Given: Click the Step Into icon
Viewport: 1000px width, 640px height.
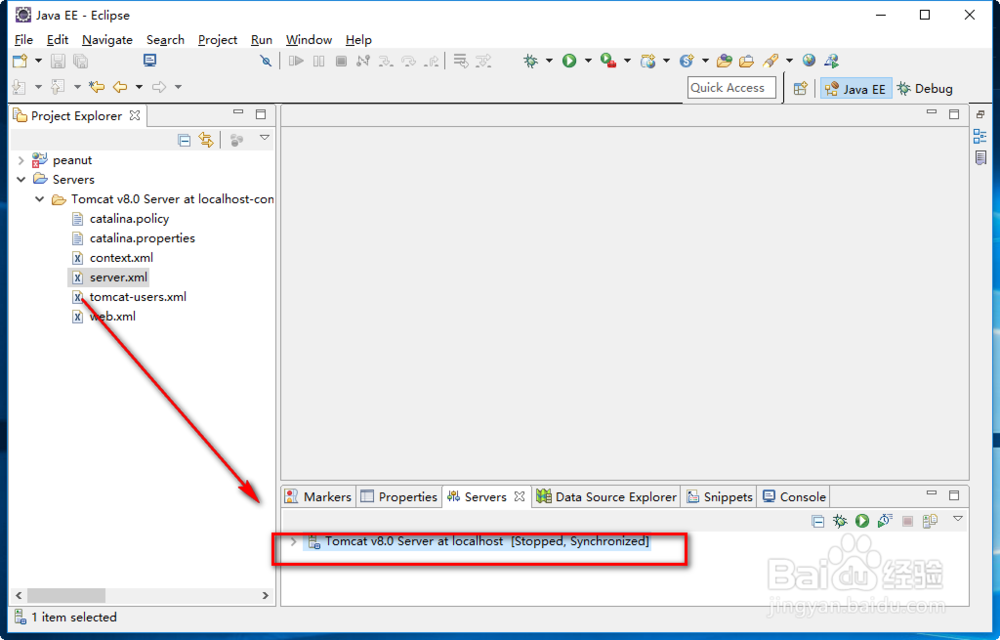Looking at the screenshot, I should 386,61.
